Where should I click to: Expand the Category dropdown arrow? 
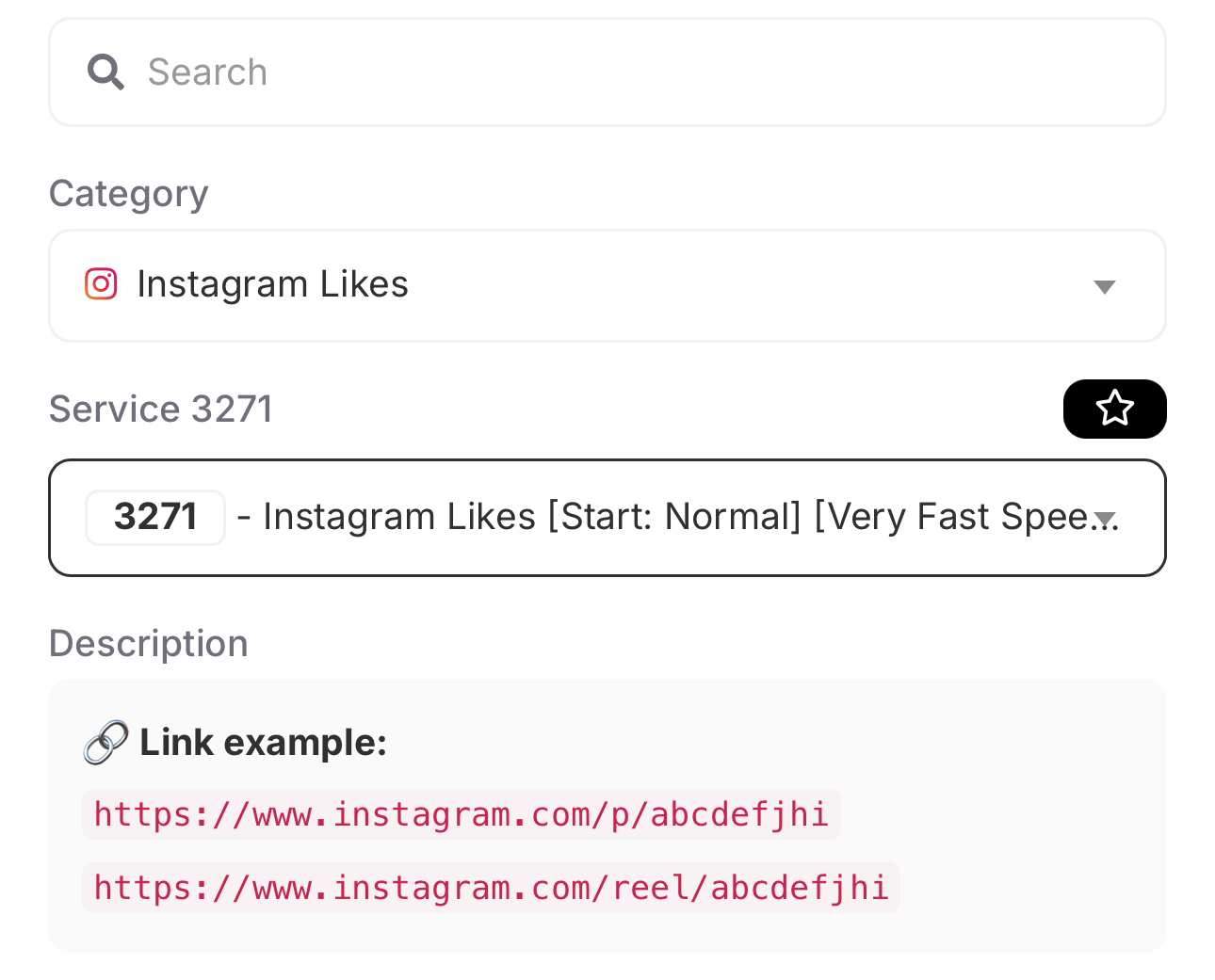point(1104,286)
